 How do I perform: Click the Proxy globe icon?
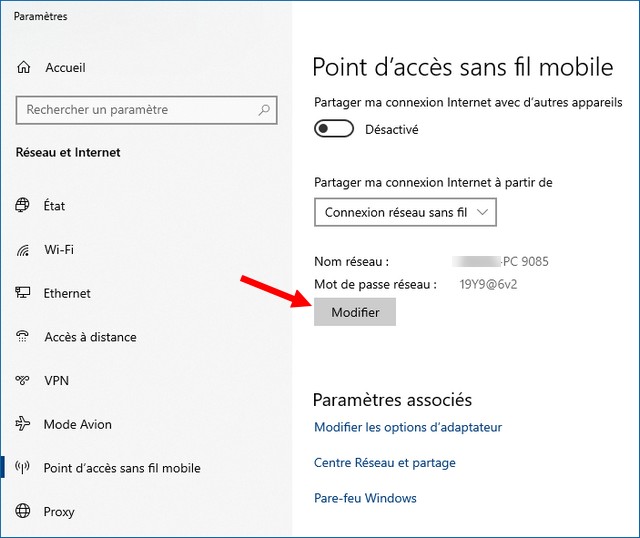pos(22,511)
